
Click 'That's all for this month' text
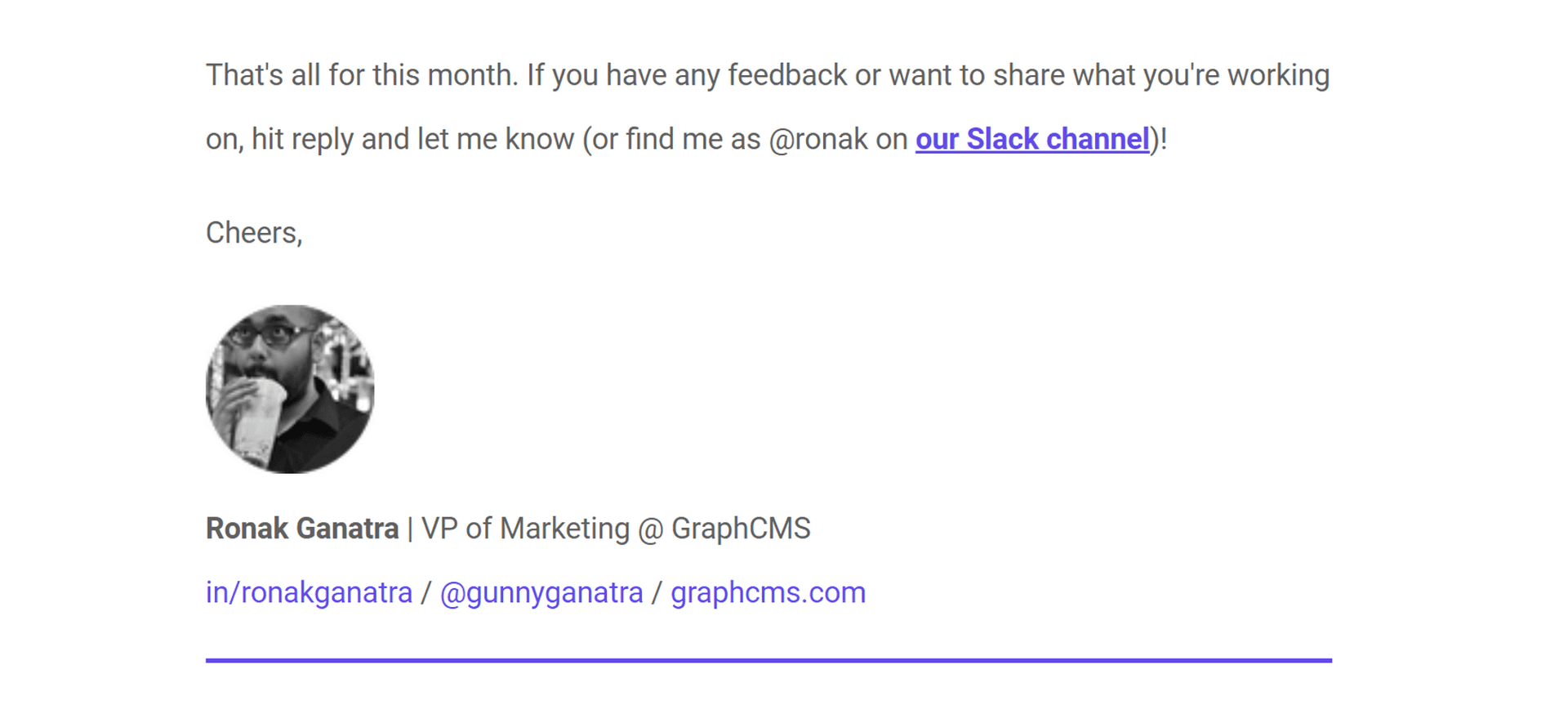click(362, 75)
